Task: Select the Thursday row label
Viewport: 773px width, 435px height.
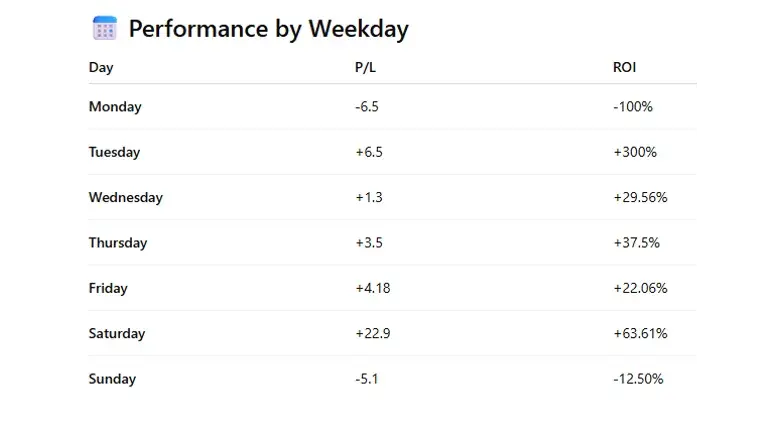Action: click(x=117, y=243)
